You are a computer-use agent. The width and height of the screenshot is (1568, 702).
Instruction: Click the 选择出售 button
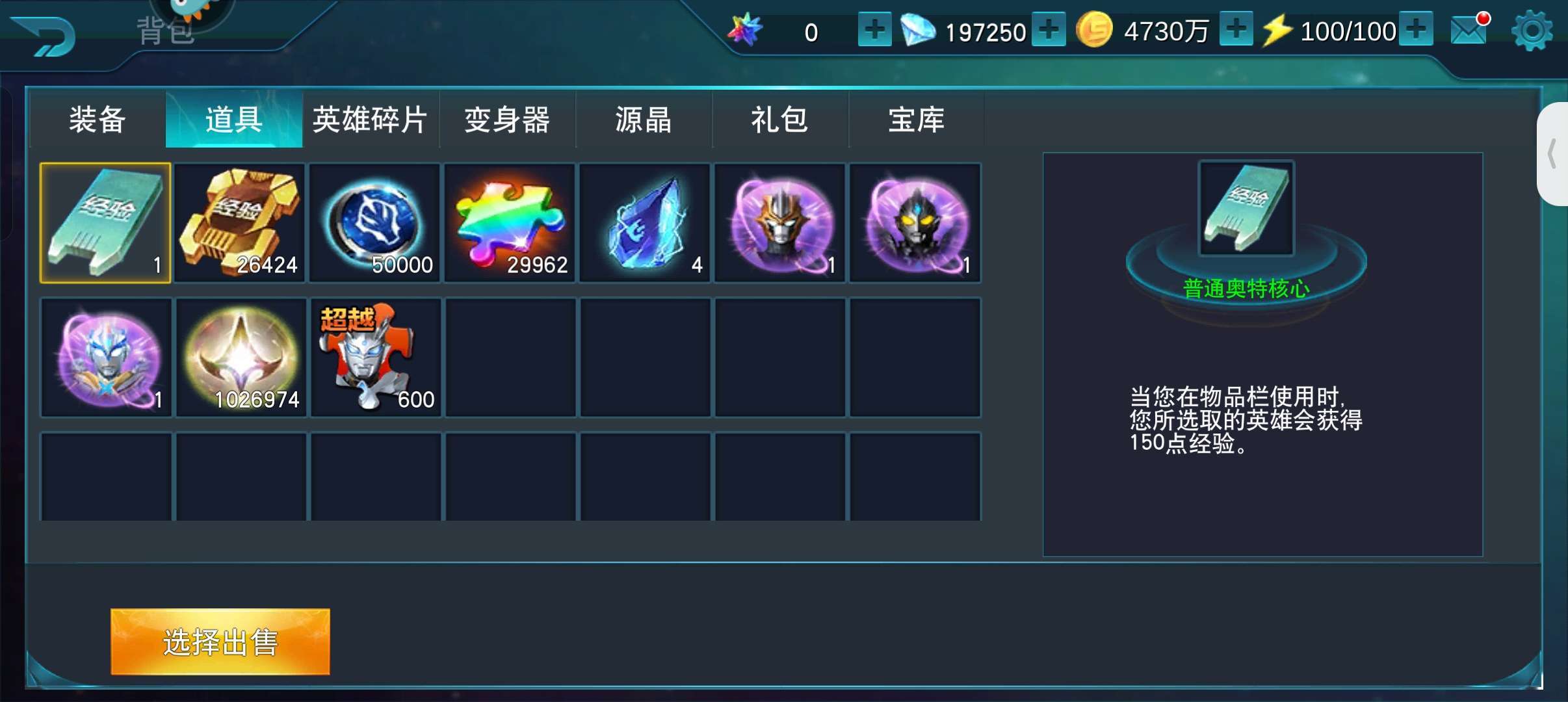[220, 642]
